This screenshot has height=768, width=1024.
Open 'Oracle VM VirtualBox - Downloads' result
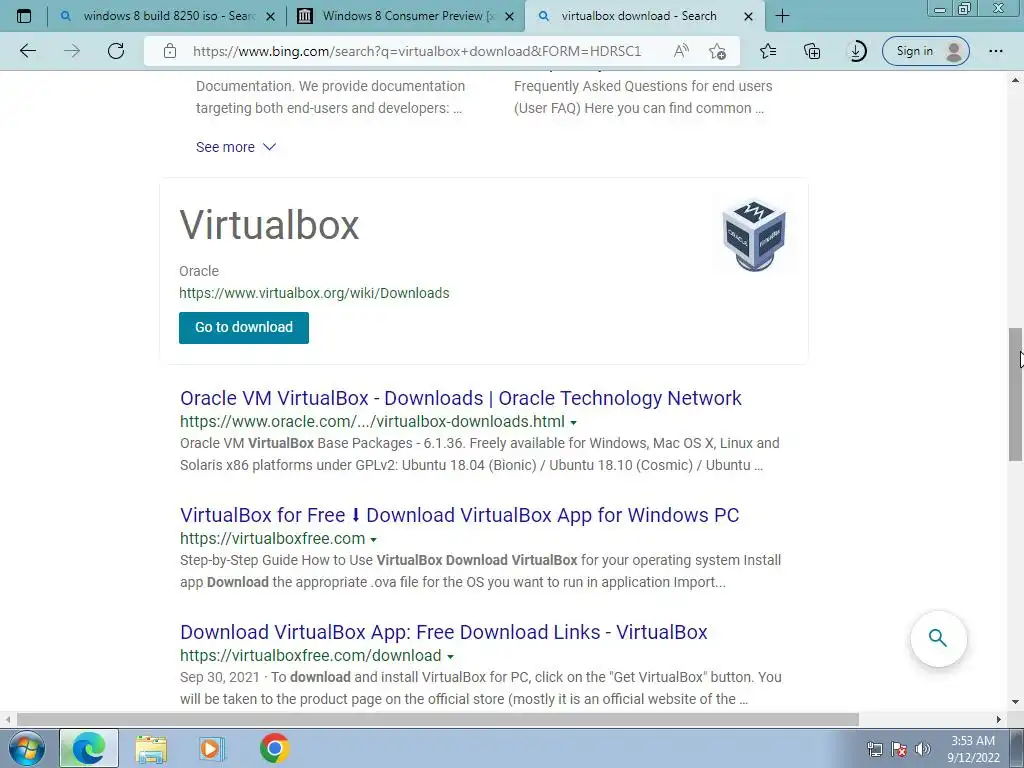(x=460, y=398)
